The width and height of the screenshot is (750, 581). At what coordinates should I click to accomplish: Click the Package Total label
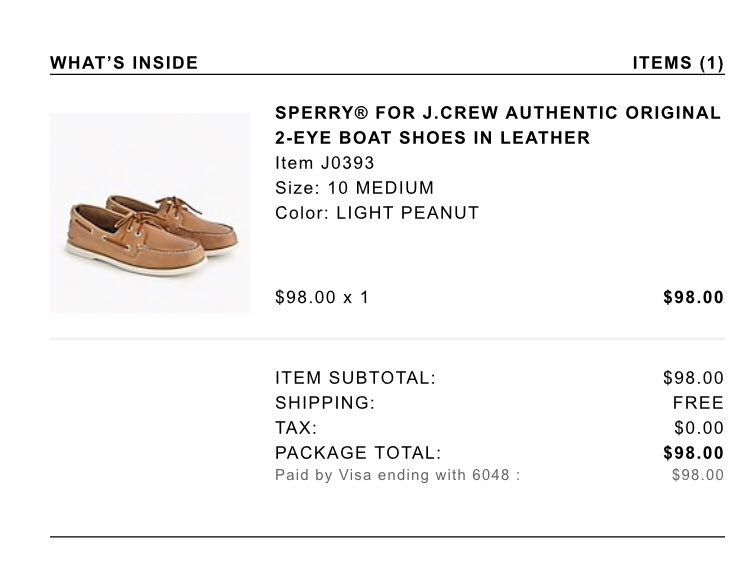point(358,453)
